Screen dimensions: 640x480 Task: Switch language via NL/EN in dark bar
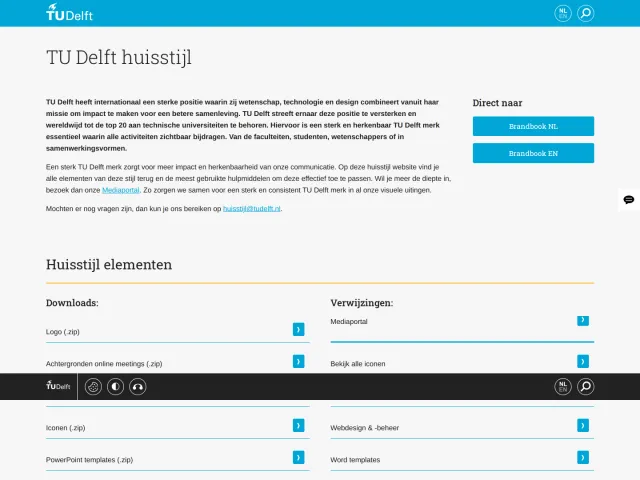coord(563,387)
